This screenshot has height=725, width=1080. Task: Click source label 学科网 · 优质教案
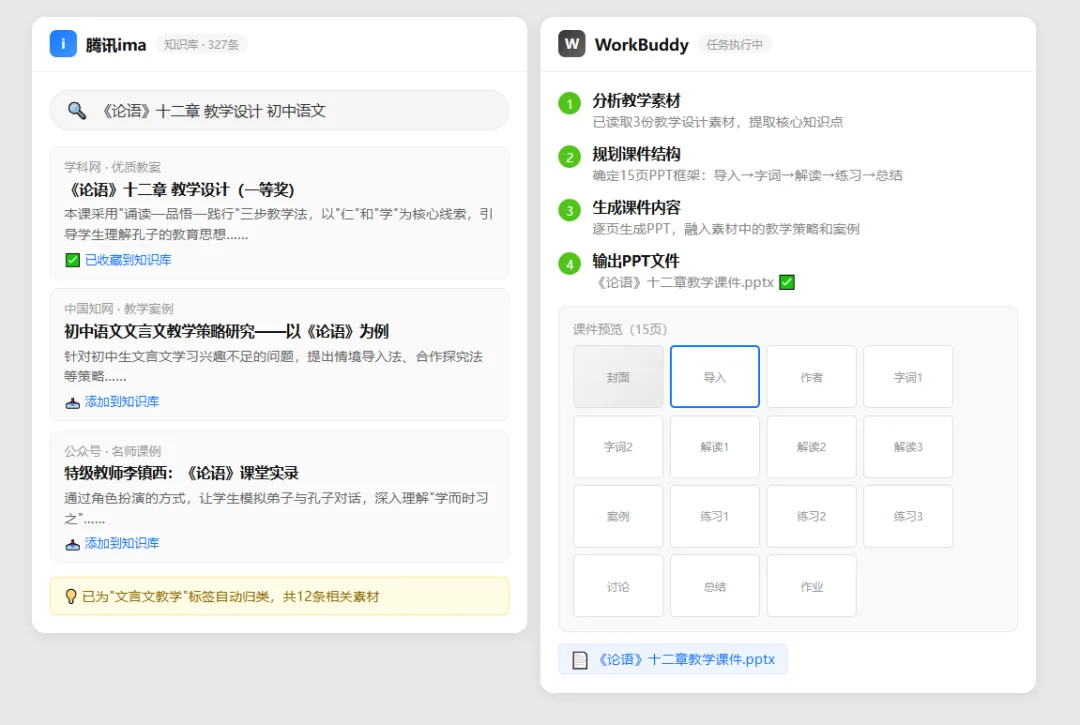coord(112,167)
